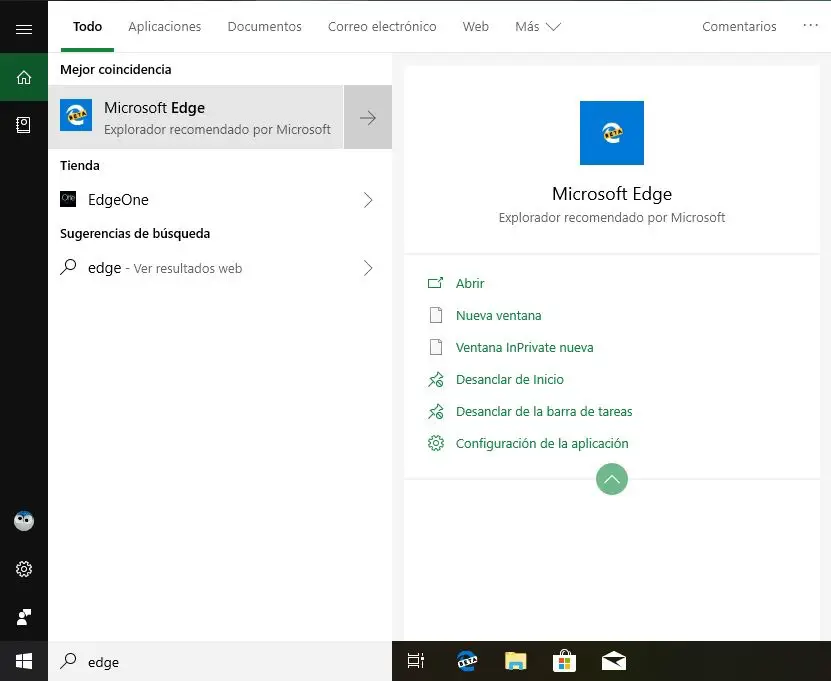Select the edge - Ver resultados web suggestion
Image resolution: width=831 pixels, height=681 pixels.
click(x=220, y=268)
